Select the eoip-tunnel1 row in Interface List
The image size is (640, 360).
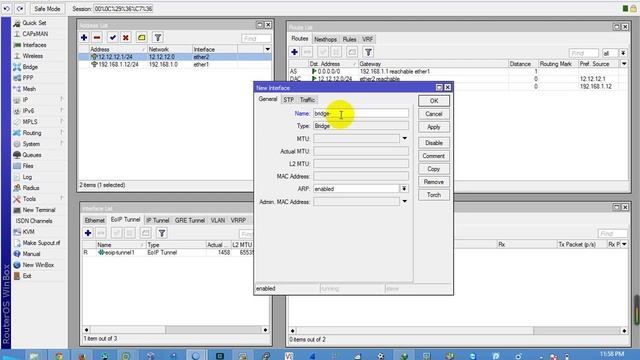(x=168, y=253)
